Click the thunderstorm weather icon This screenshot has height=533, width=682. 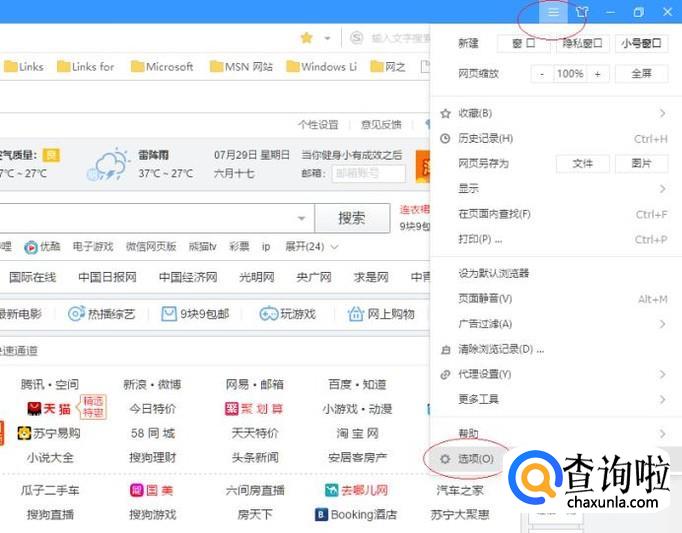point(108,164)
